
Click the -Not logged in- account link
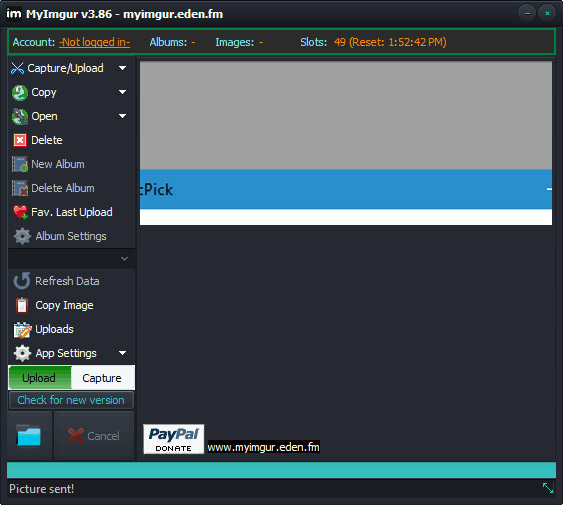(95, 42)
